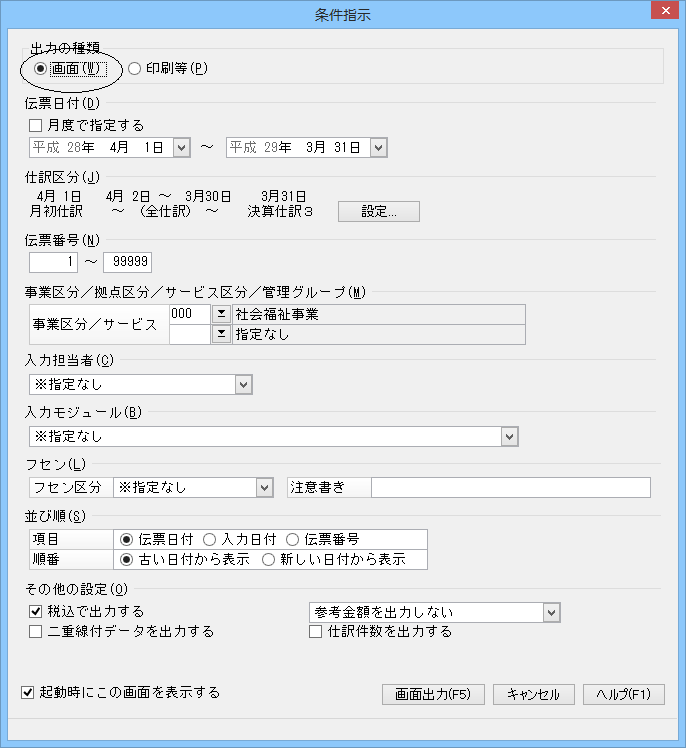Uncheck 税込で出力する checkbox
This screenshot has height=748, width=686.
pyautogui.click(x=36, y=611)
